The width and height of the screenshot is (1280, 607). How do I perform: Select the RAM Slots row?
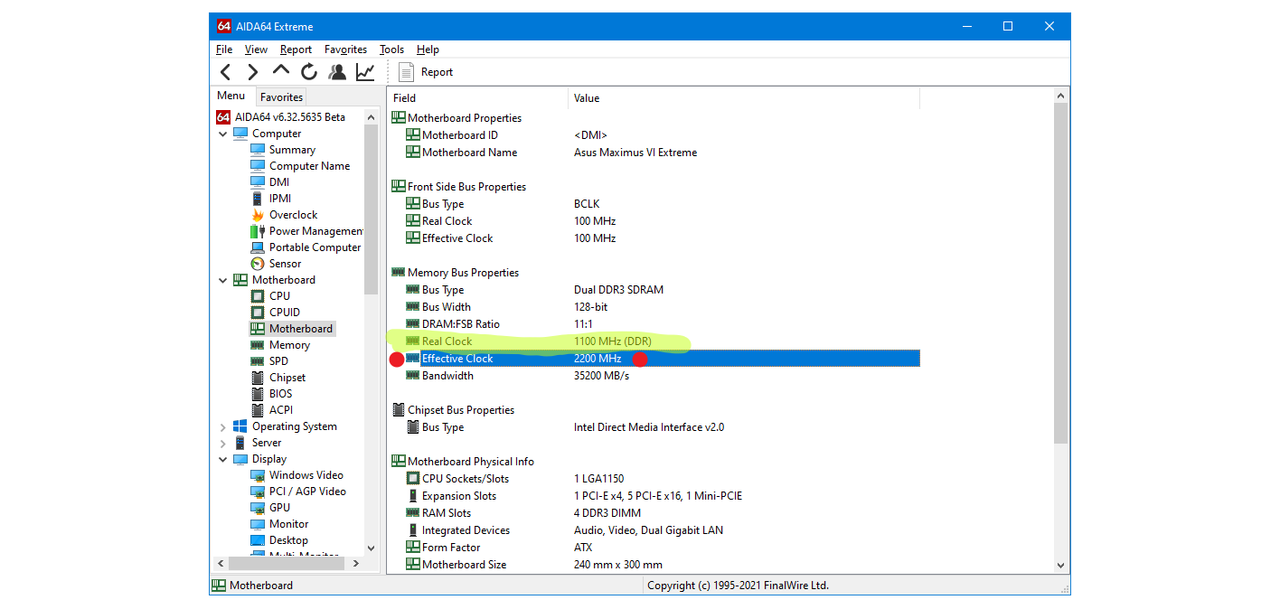pos(654,513)
